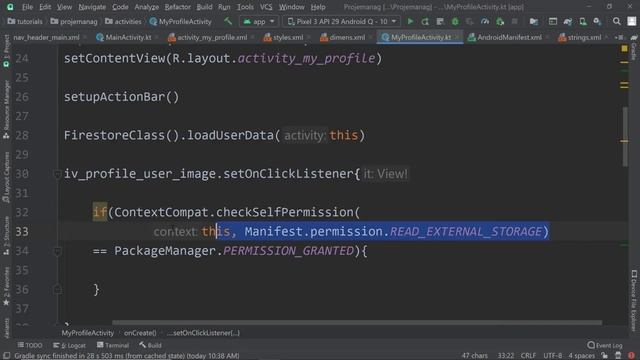The image size is (640, 360).
Task: Open the Project Structure icon in toolbar
Action: click(533, 21)
